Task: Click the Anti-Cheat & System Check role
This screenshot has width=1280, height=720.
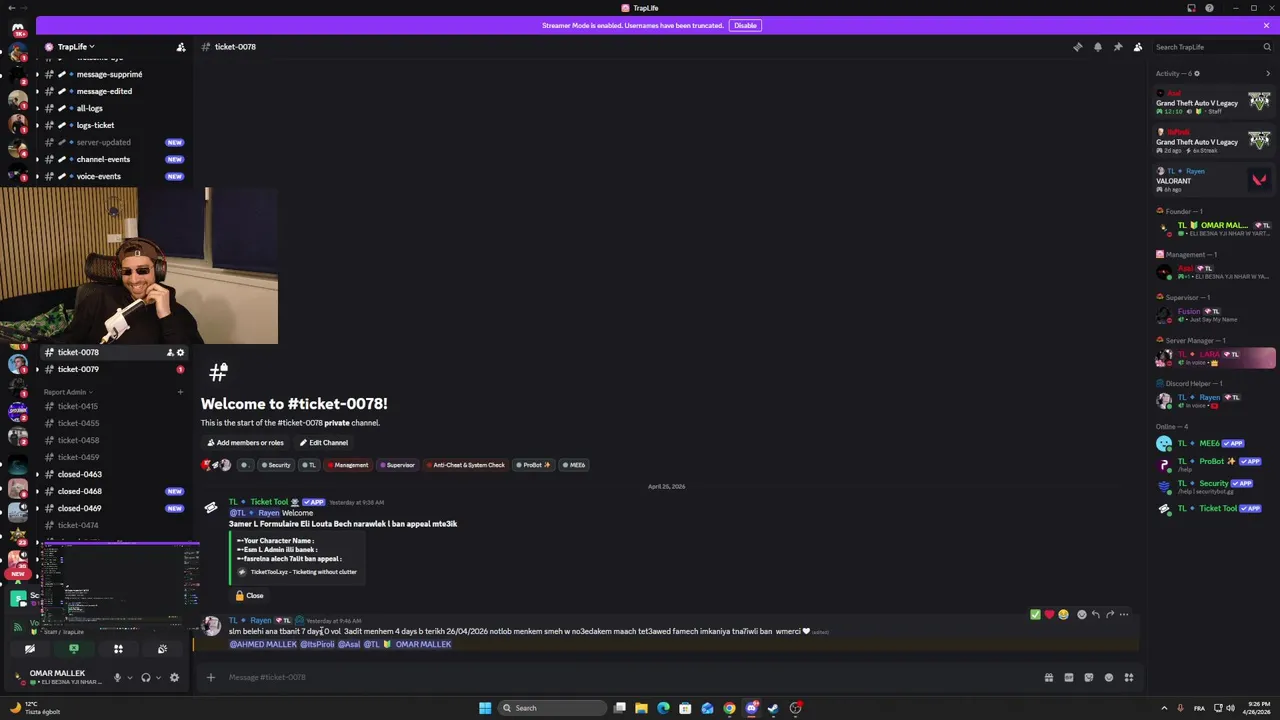Action: (466, 465)
